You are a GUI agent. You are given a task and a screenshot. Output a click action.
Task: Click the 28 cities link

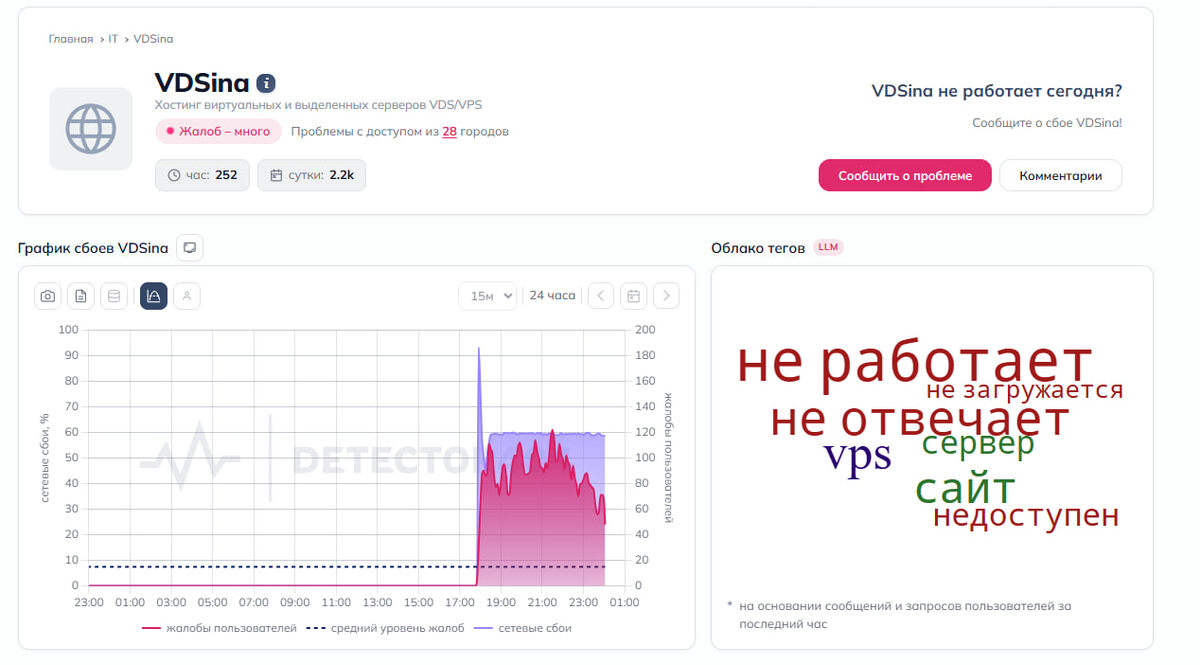coord(450,131)
